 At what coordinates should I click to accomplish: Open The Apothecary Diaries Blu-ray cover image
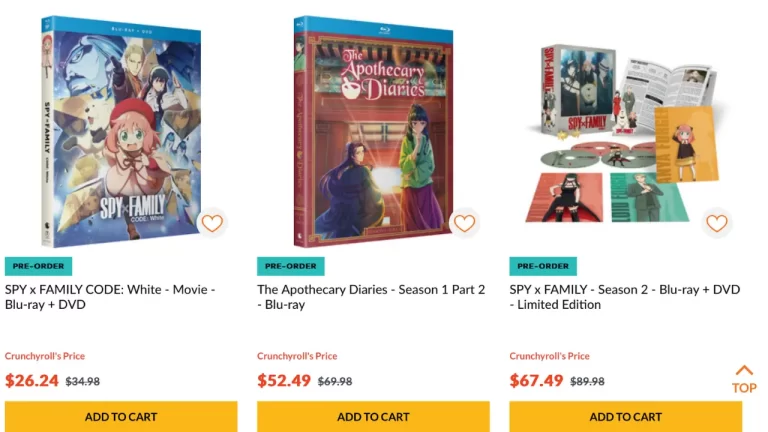[x=373, y=131]
